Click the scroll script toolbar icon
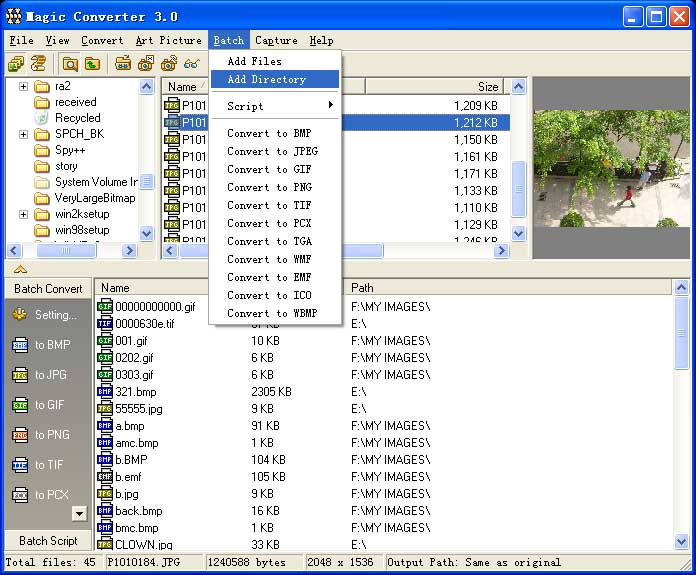The height and width of the screenshot is (575, 696). click(39, 63)
